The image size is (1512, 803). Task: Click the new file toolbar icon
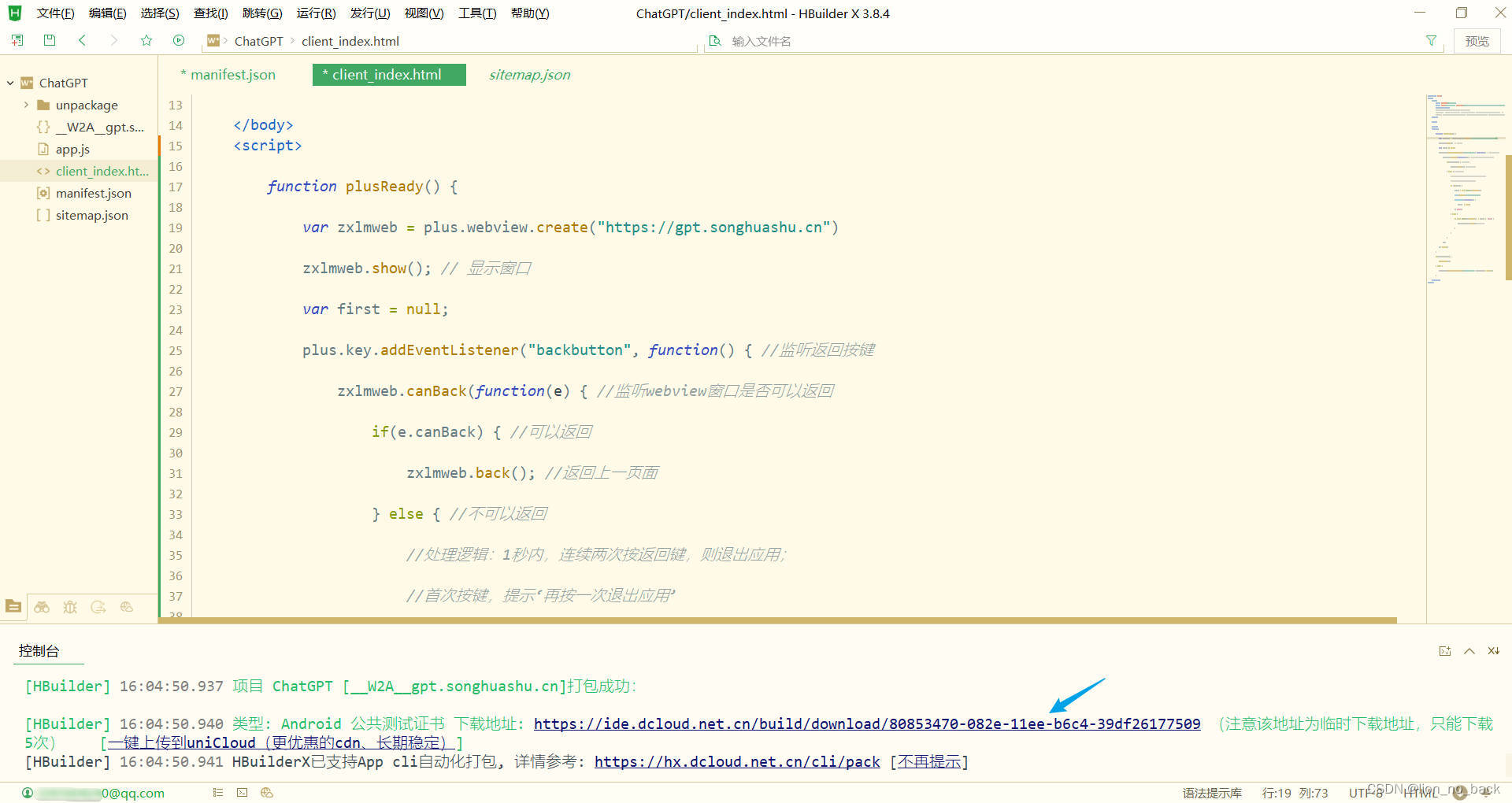click(x=17, y=40)
